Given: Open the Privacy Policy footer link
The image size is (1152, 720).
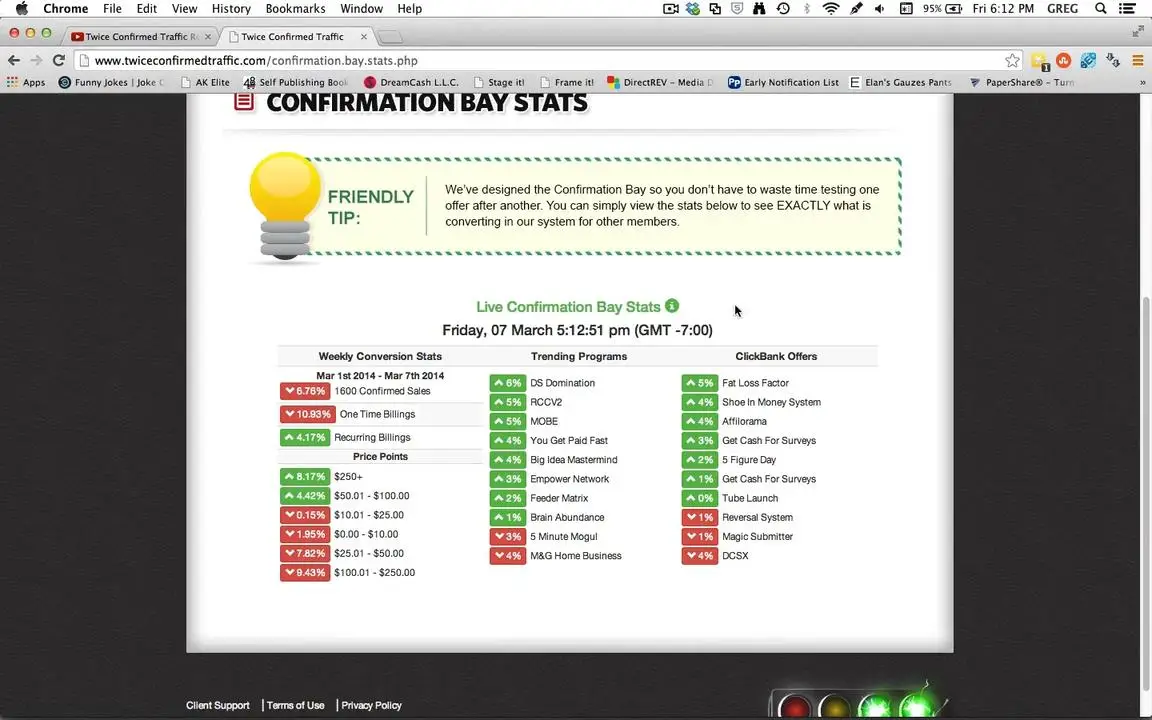Looking at the screenshot, I should pos(371,705).
